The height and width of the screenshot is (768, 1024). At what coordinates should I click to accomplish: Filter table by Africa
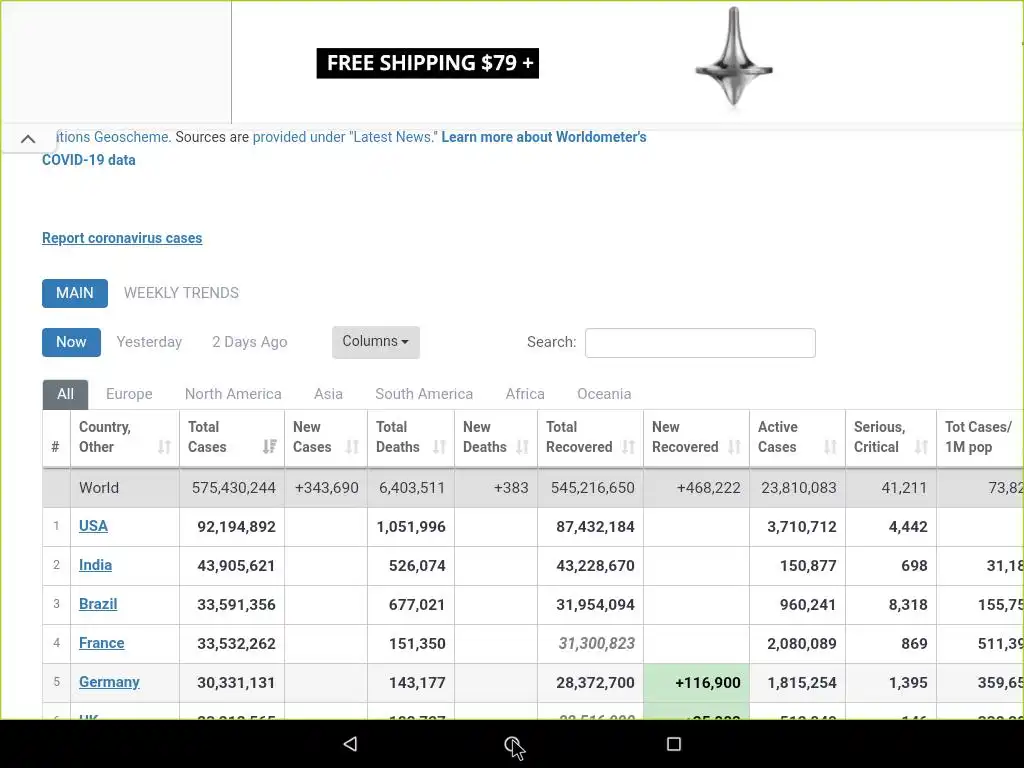click(x=525, y=394)
